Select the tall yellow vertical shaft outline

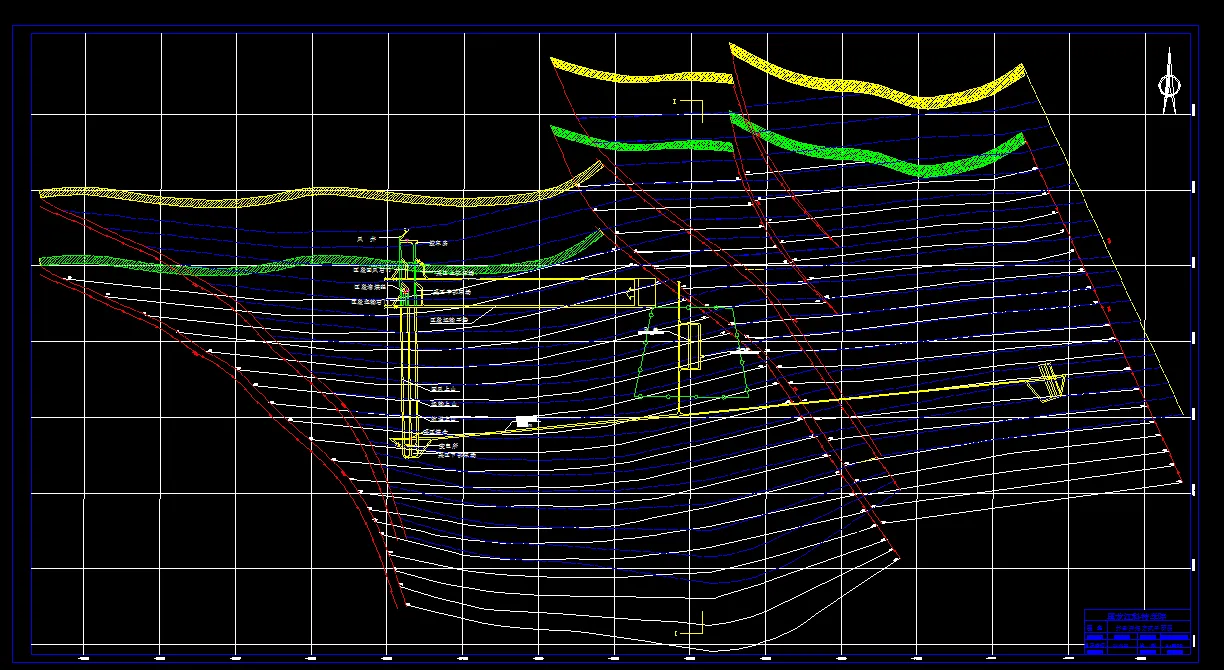pyautogui.click(x=408, y=350)
